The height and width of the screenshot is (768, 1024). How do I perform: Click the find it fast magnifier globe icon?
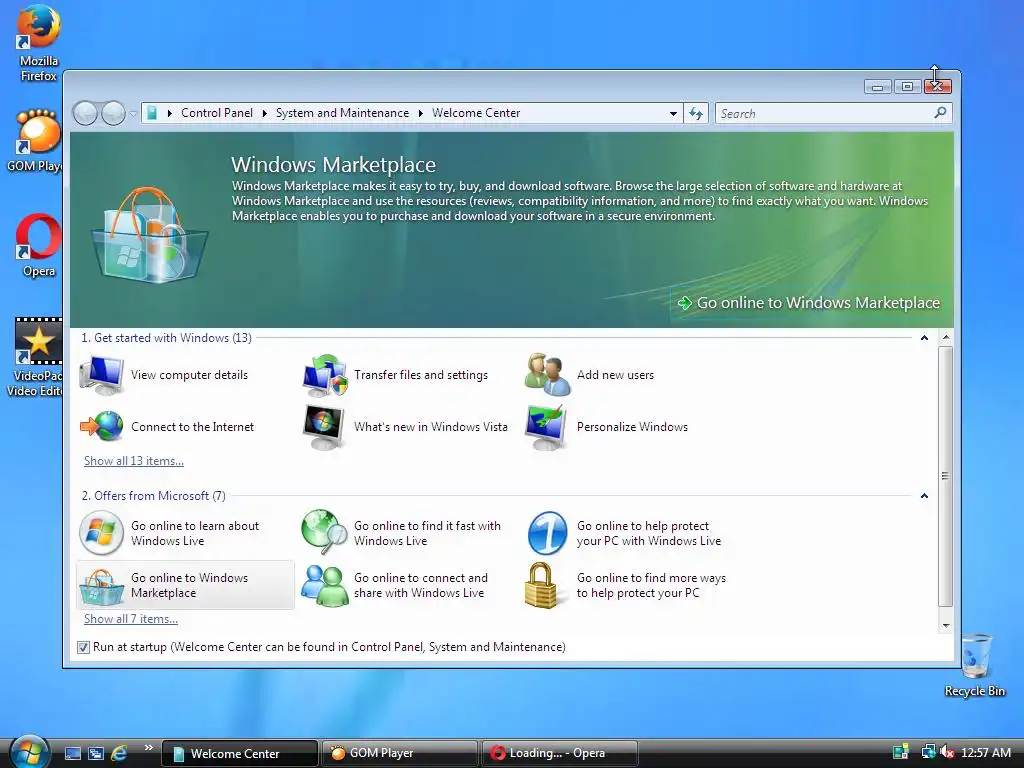pyautogui.click(x=325, y=532)
